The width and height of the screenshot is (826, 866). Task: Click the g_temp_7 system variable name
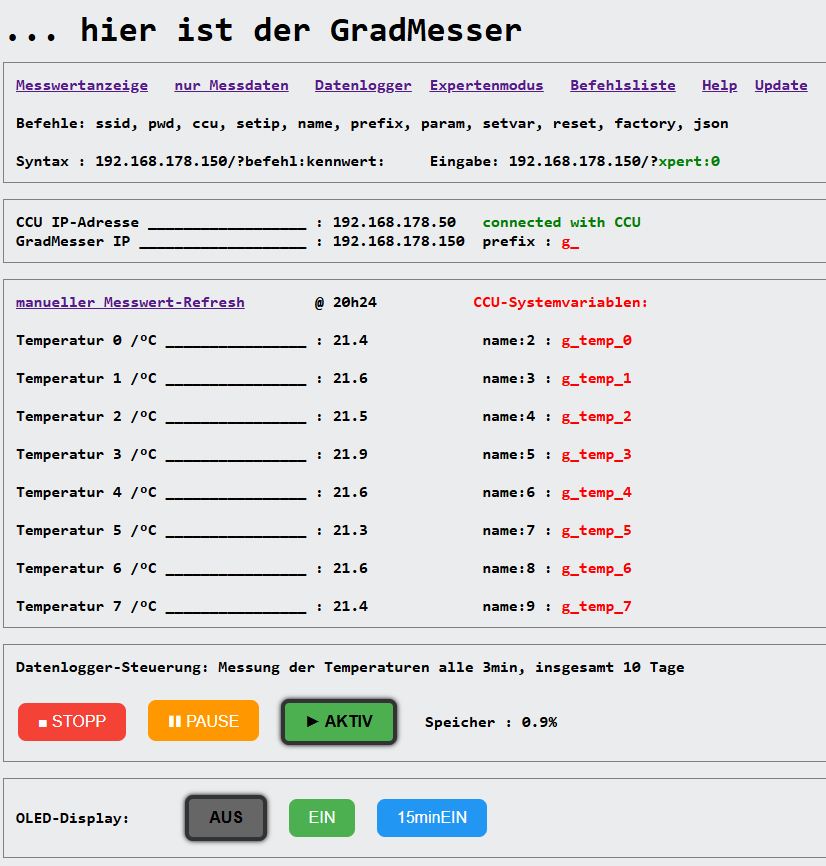(x=596, y=607)
